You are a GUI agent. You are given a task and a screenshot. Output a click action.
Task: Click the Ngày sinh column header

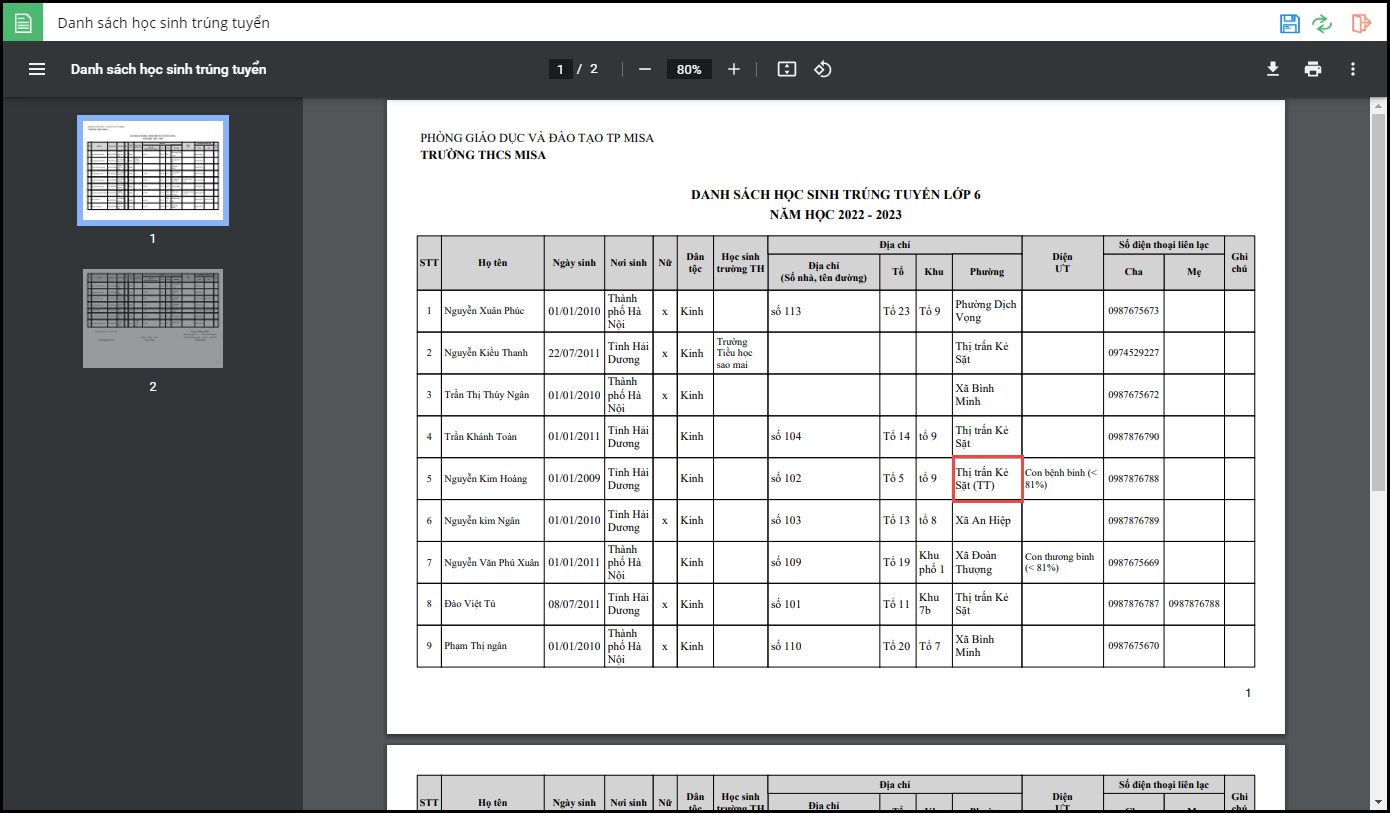click(x=575, y=263)
